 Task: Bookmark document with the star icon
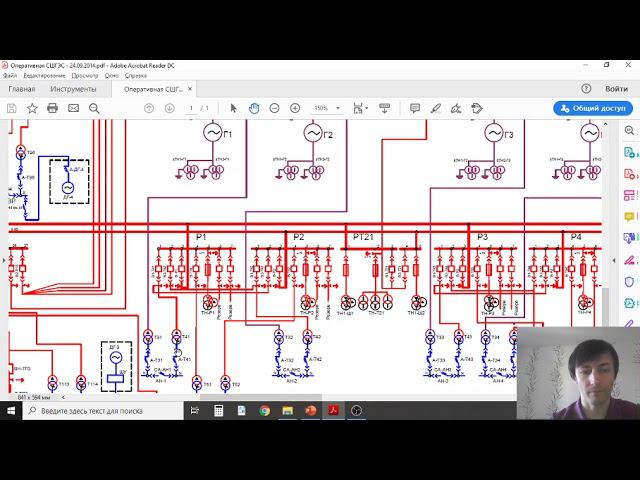pyautogui.click(x=32, y=108)
